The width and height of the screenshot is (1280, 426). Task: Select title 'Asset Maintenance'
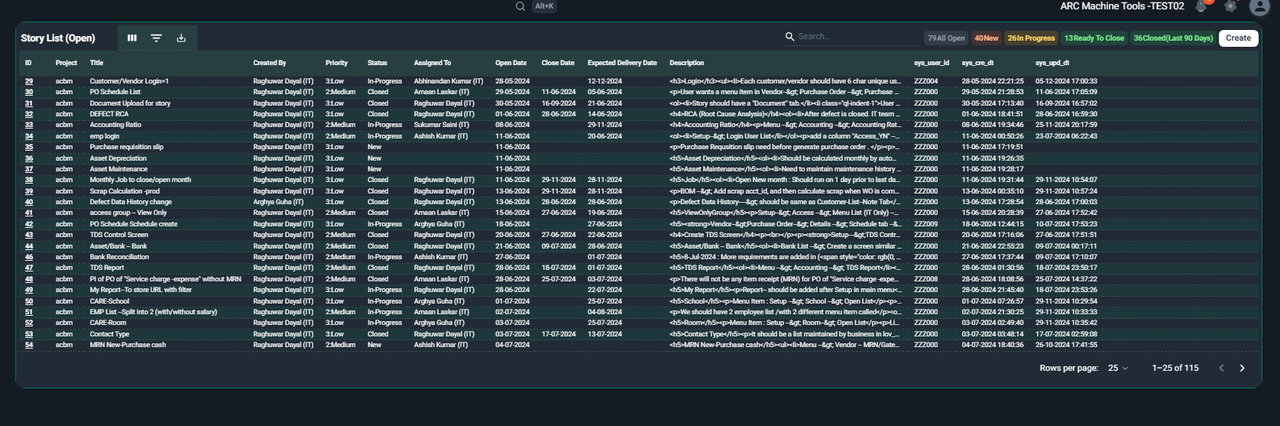(118, 169)
